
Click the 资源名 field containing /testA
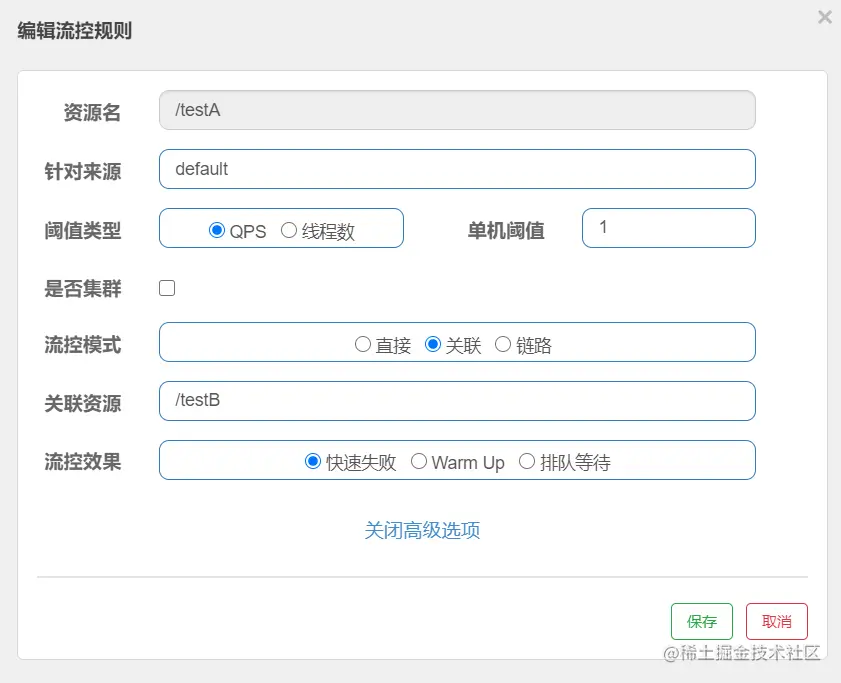[x=457, y=110]
